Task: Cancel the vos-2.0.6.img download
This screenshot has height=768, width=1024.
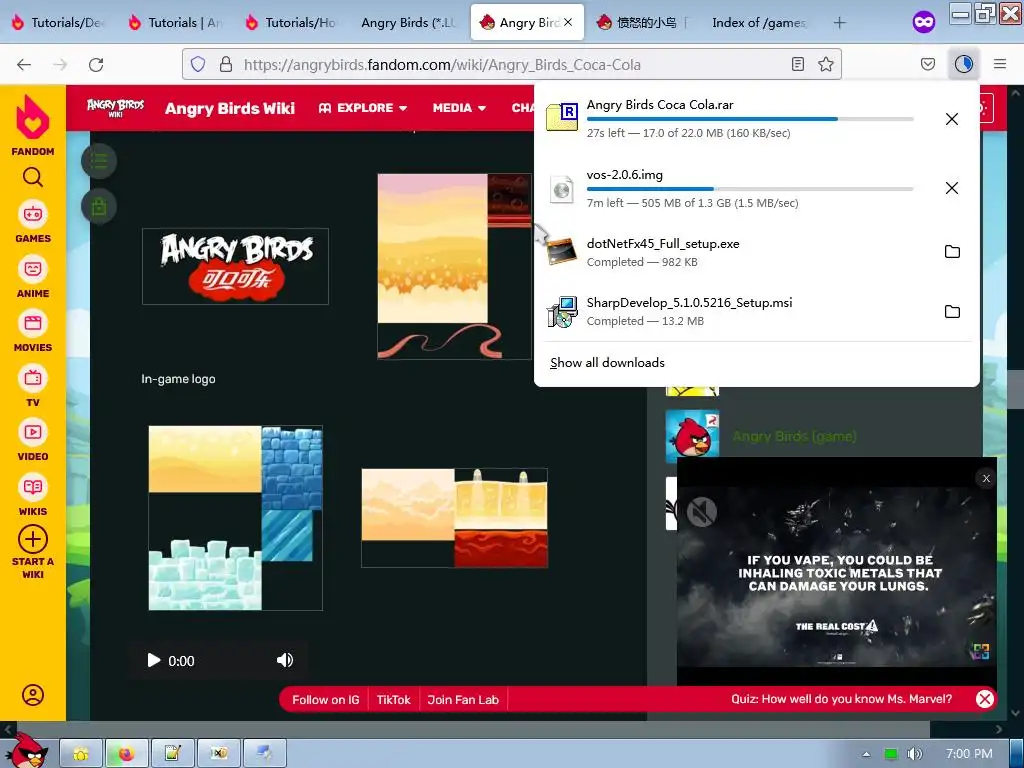Action: 952,188
